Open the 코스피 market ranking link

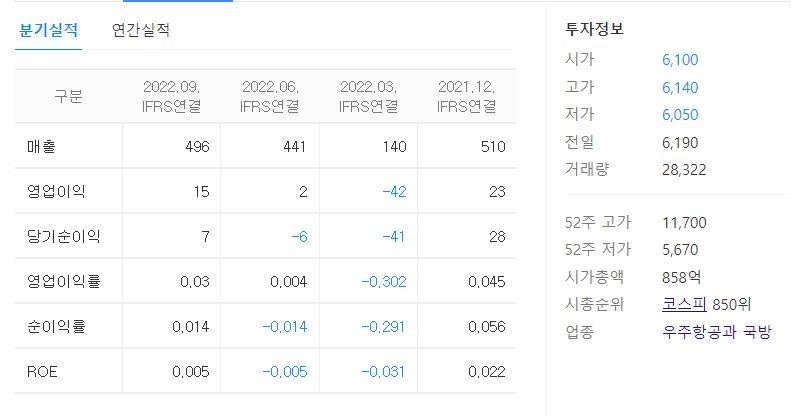click(684, 304)
